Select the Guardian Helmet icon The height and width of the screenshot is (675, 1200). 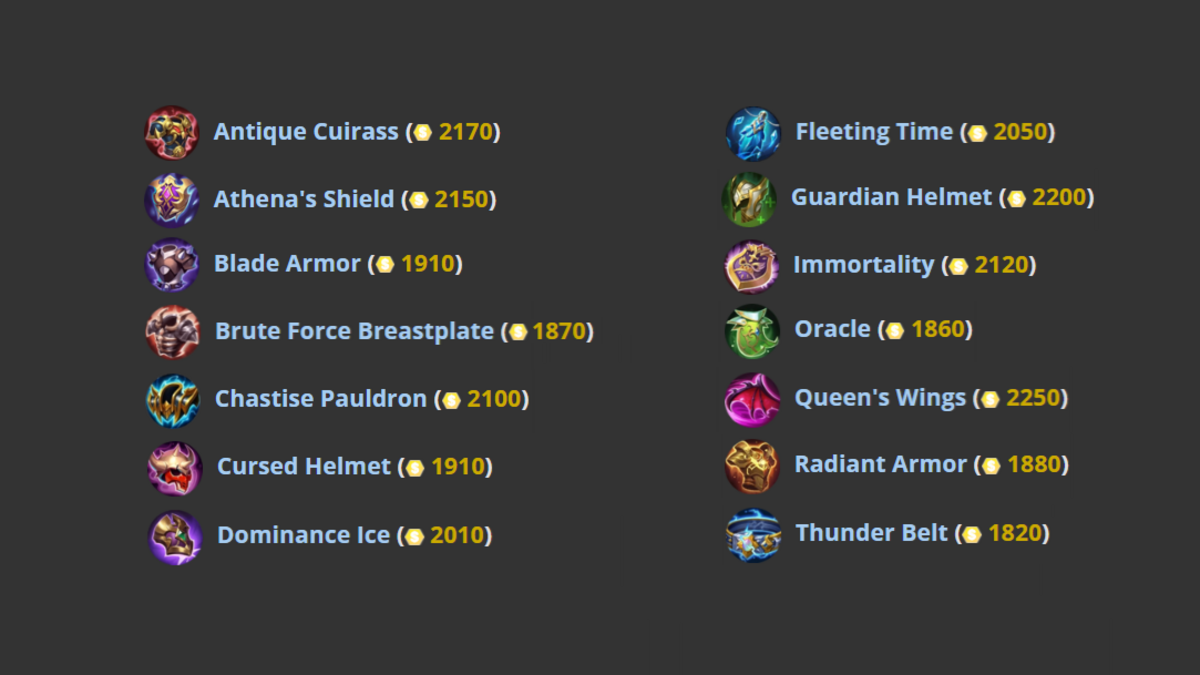click(x=749, y=199)
